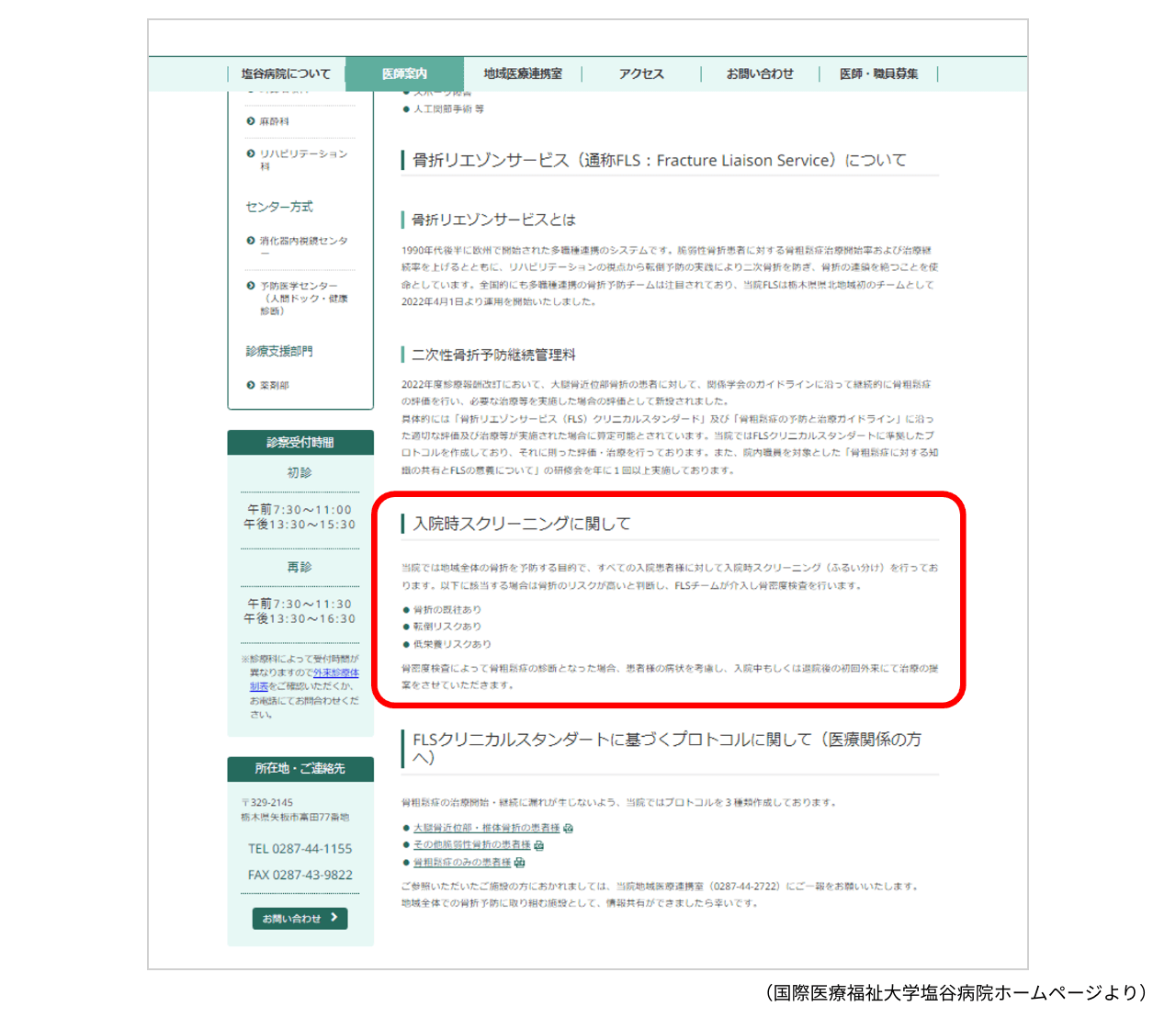Click the 低栄養リスクあり bullet item

(452, 644)
